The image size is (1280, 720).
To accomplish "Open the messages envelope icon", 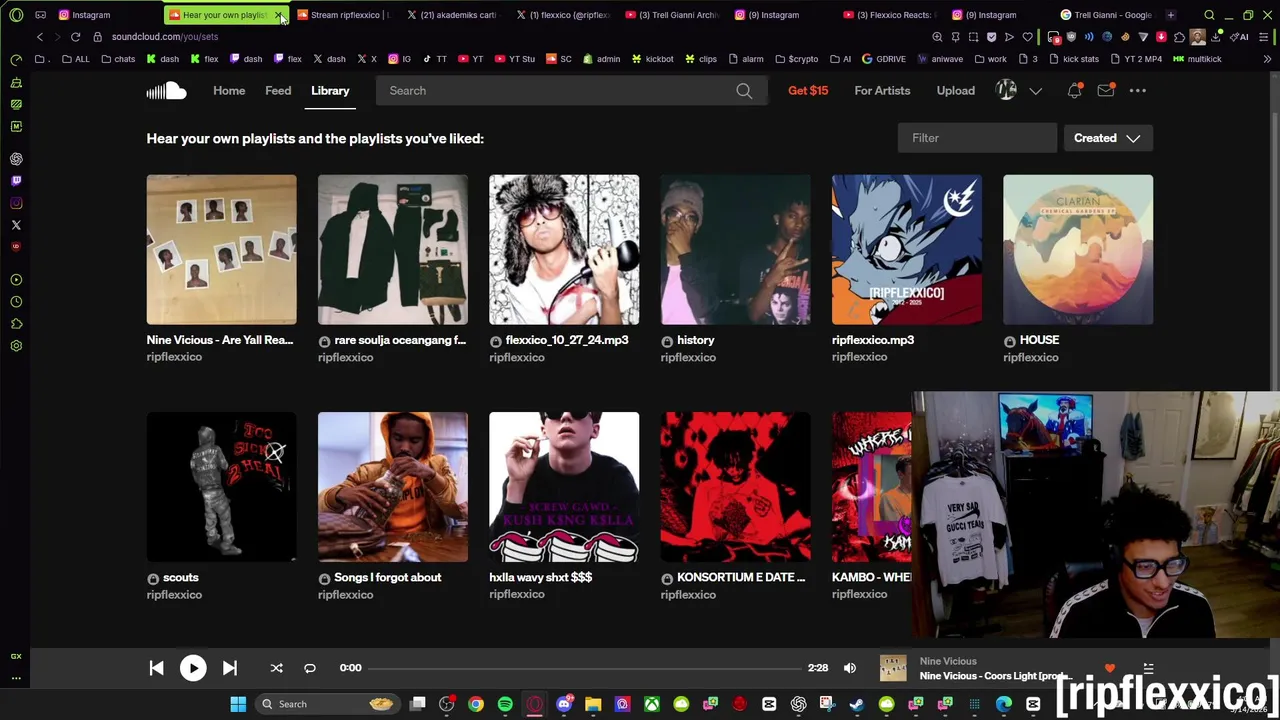I will click(x=1106, y=91).
